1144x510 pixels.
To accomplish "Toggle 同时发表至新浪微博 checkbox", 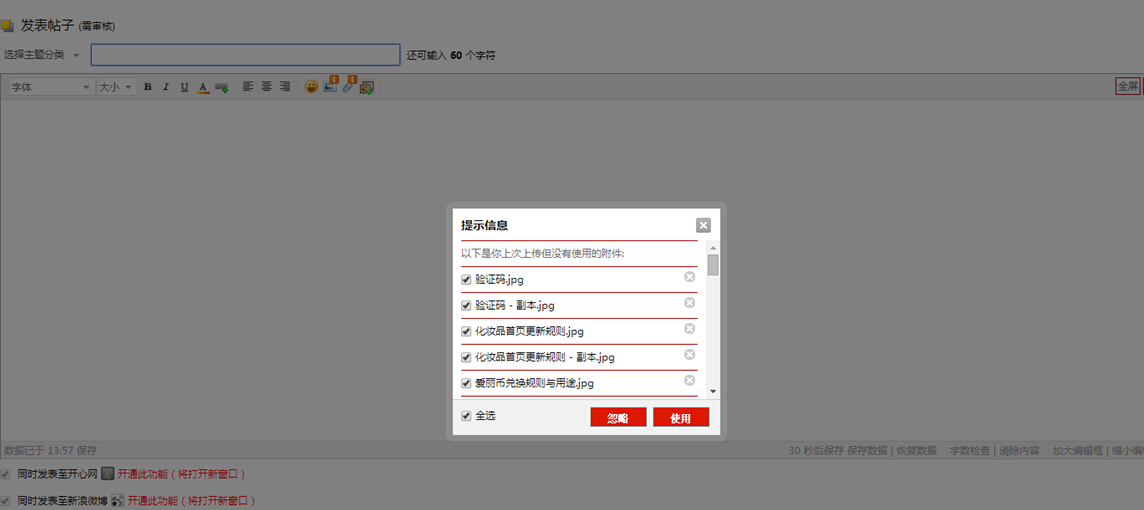I will coord(6,501).
